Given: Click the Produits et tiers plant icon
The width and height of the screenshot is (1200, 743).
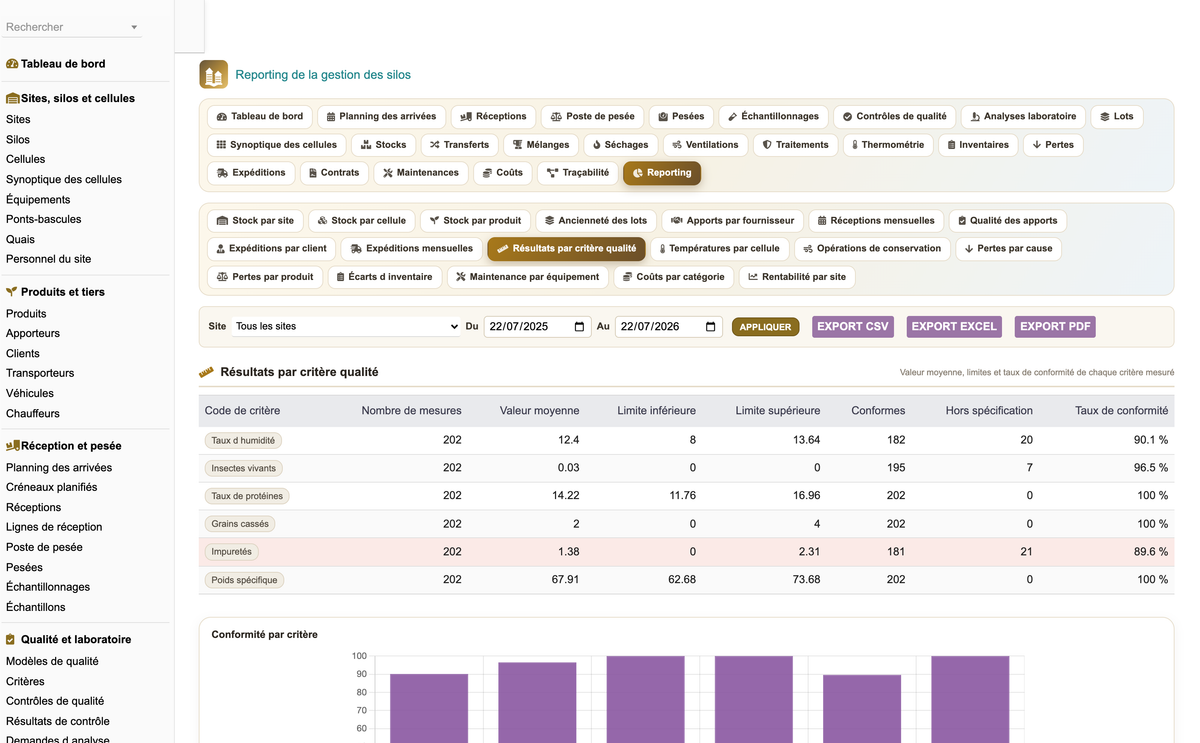Looking at the screenshot, I should click(x=12, y=292).
